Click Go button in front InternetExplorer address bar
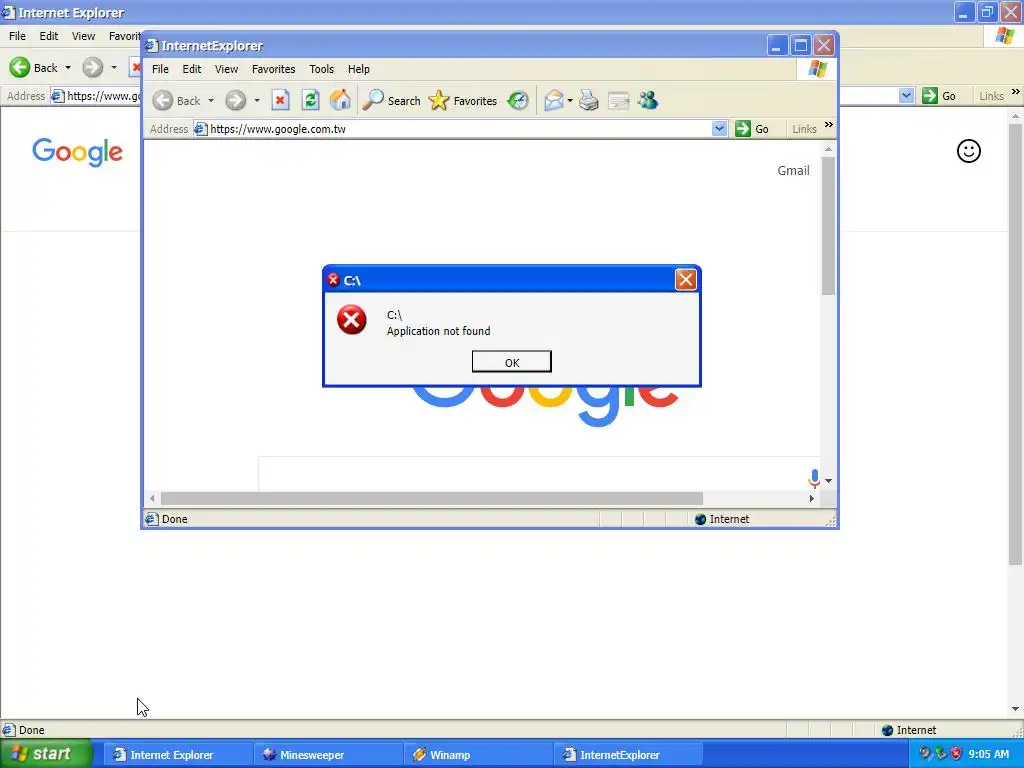Viewport: 1024px width, 768px height. click(x=752, y=129)
